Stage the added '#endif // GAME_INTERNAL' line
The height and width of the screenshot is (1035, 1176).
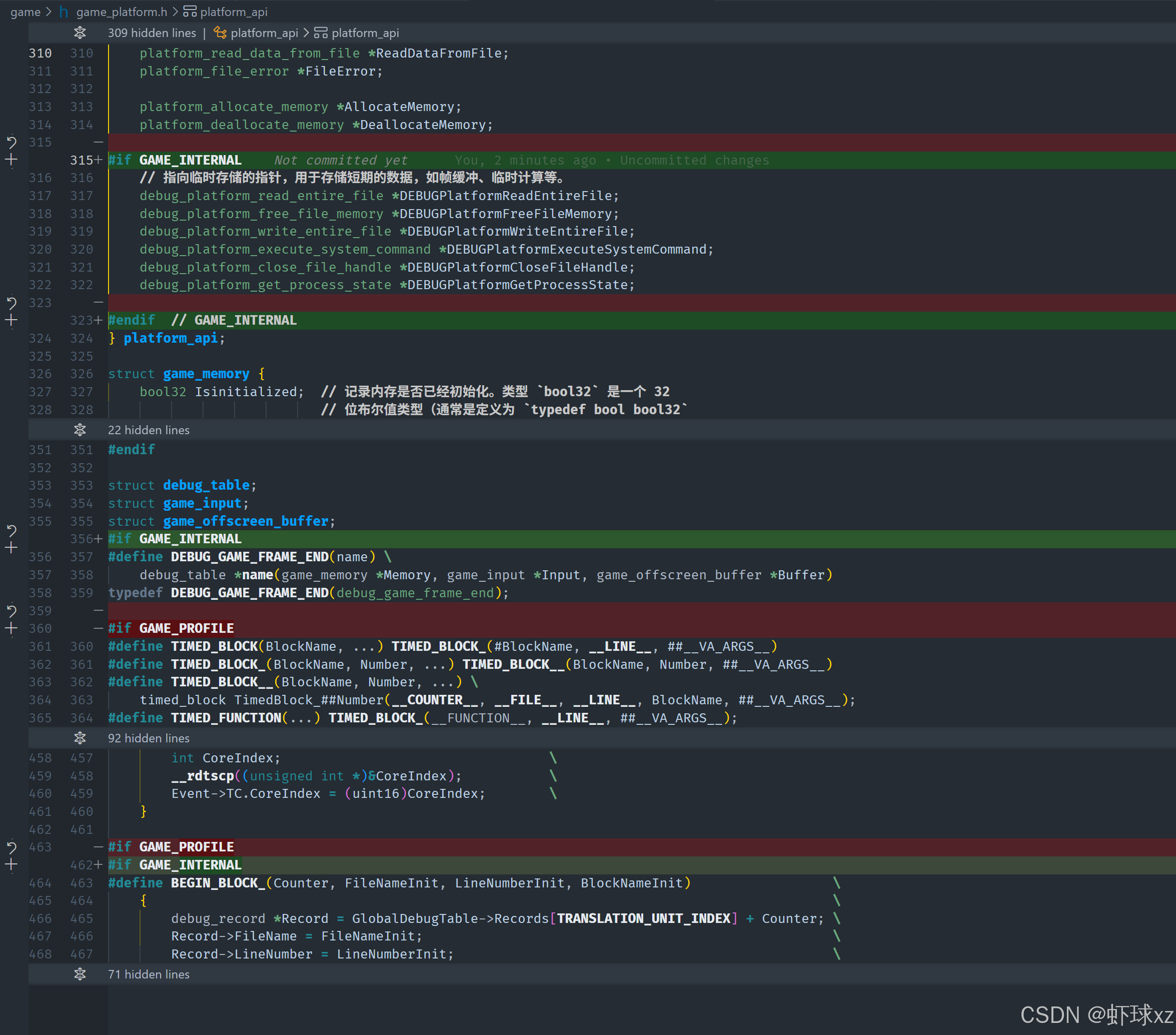pyautogui.click(x=12, y=321)
